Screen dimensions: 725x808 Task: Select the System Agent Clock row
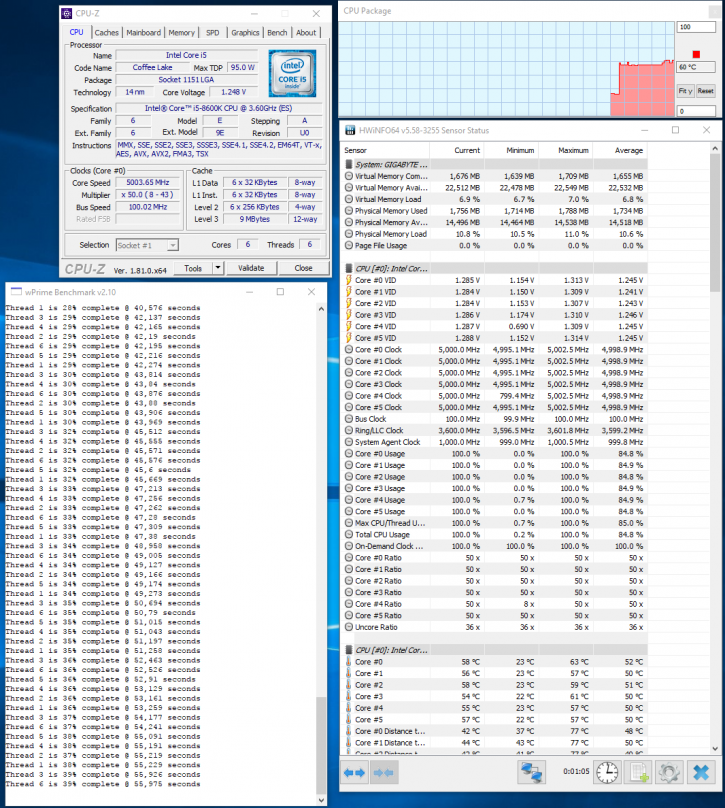[495, 442]
